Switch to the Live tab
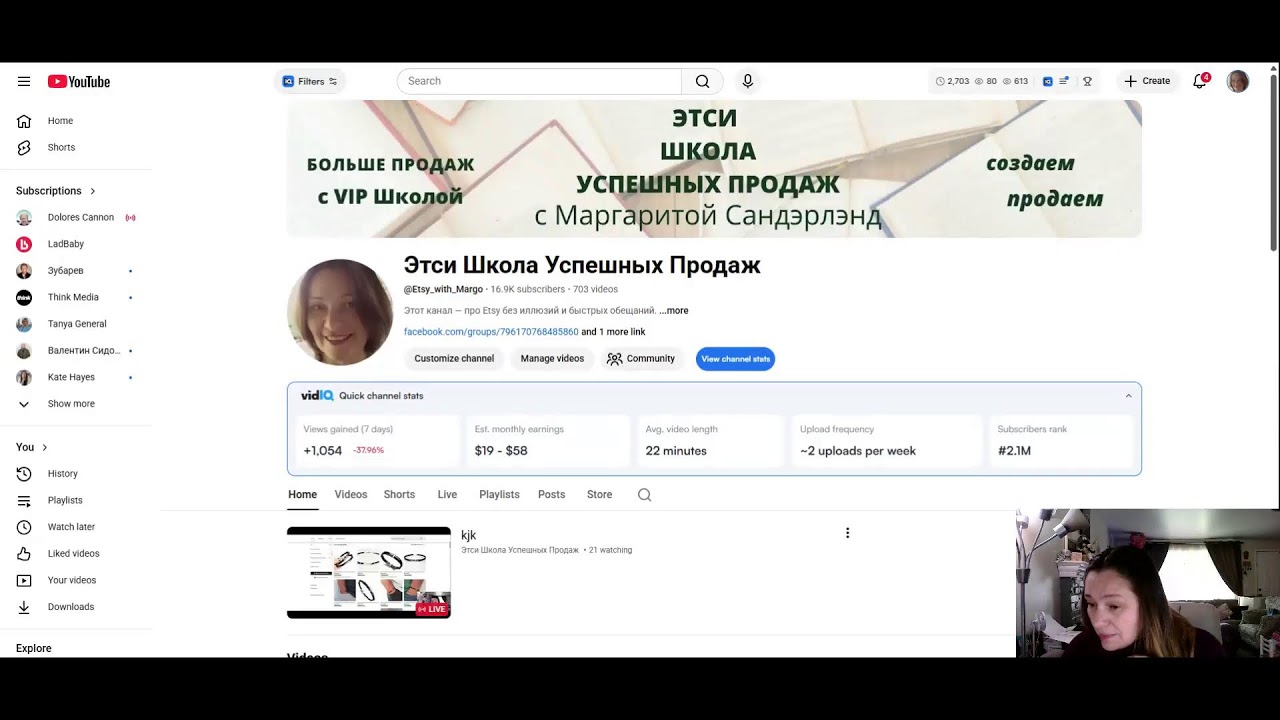The width and height of the screenshot is (1280, 720). (447, 495)
